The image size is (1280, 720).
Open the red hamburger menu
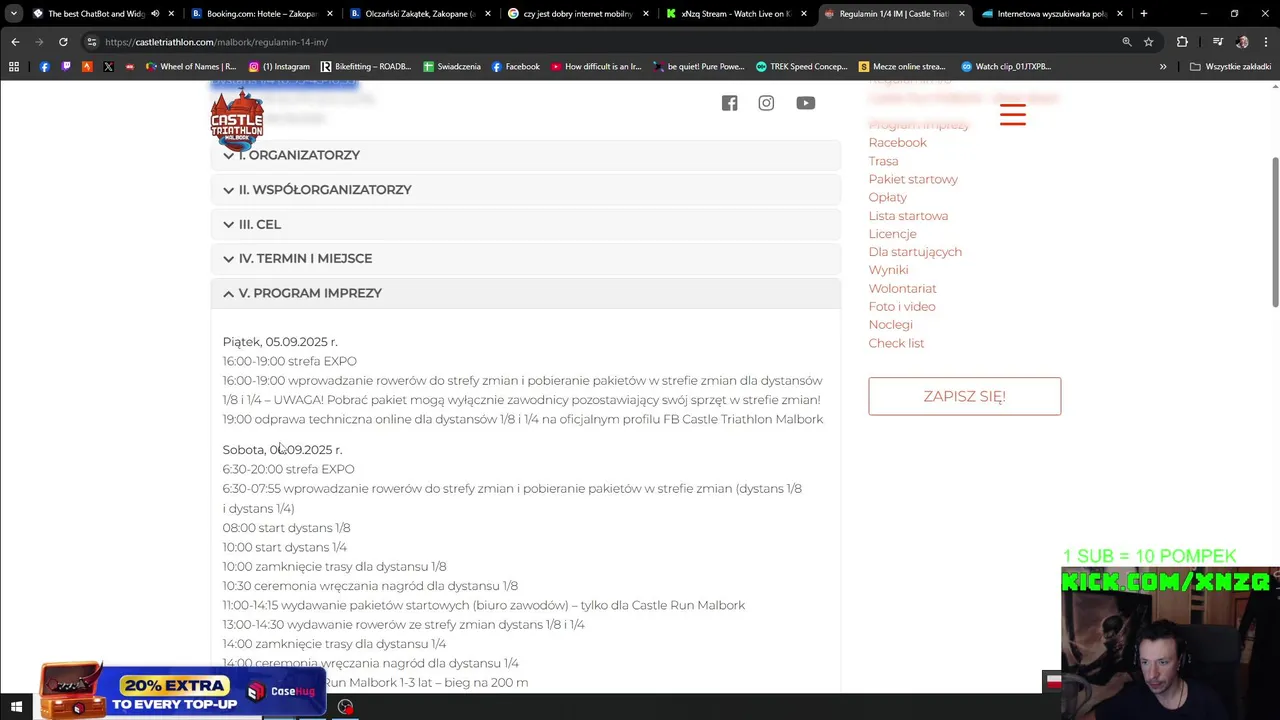(1013, 114)
